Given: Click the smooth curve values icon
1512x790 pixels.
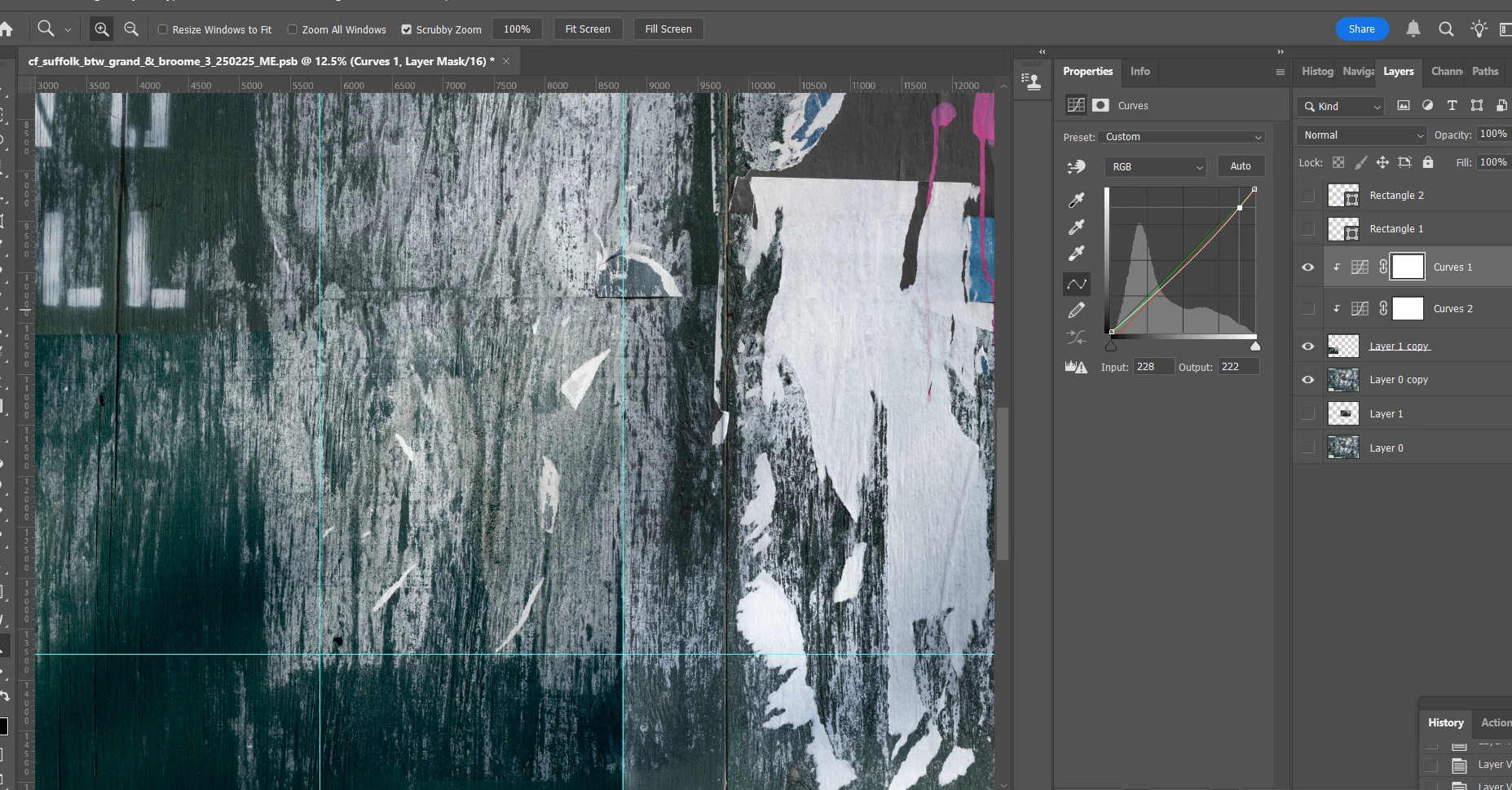Looking at the screenshot, I should pos(1076,337).
